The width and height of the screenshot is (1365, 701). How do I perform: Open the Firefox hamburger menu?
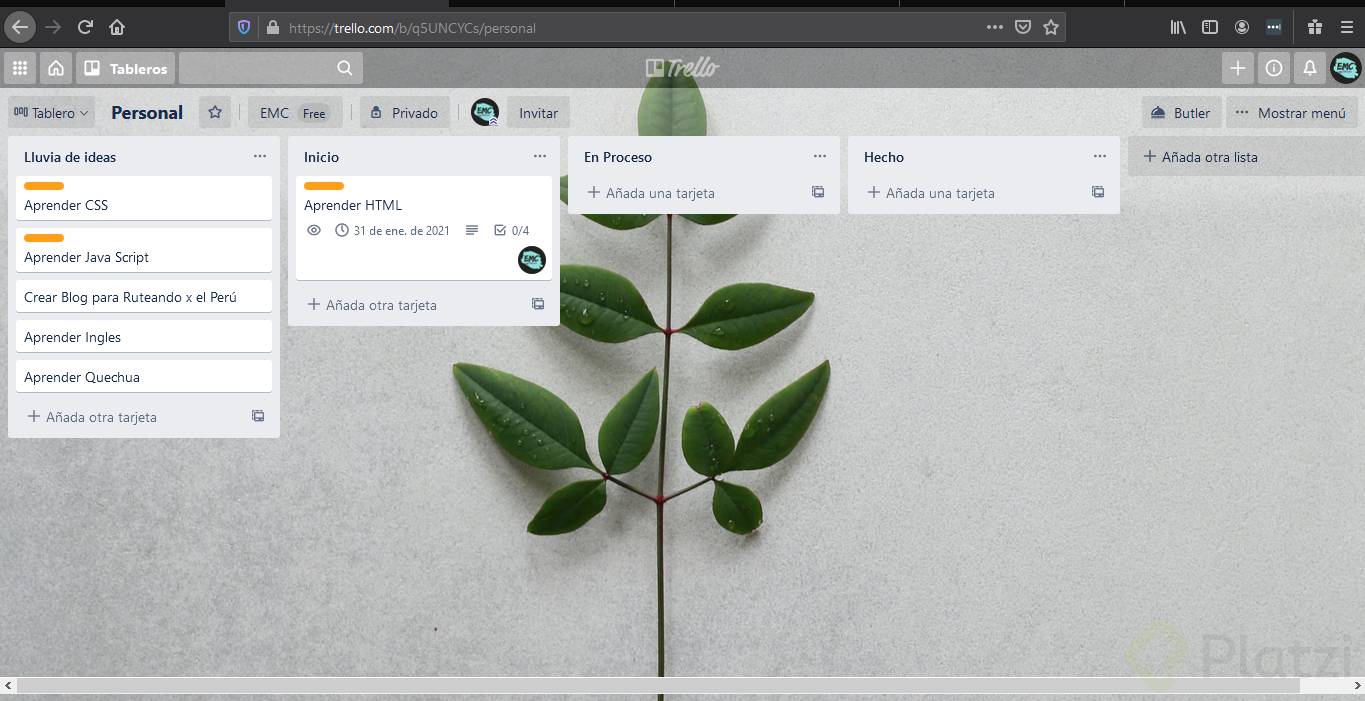[x=1346, y=27]
